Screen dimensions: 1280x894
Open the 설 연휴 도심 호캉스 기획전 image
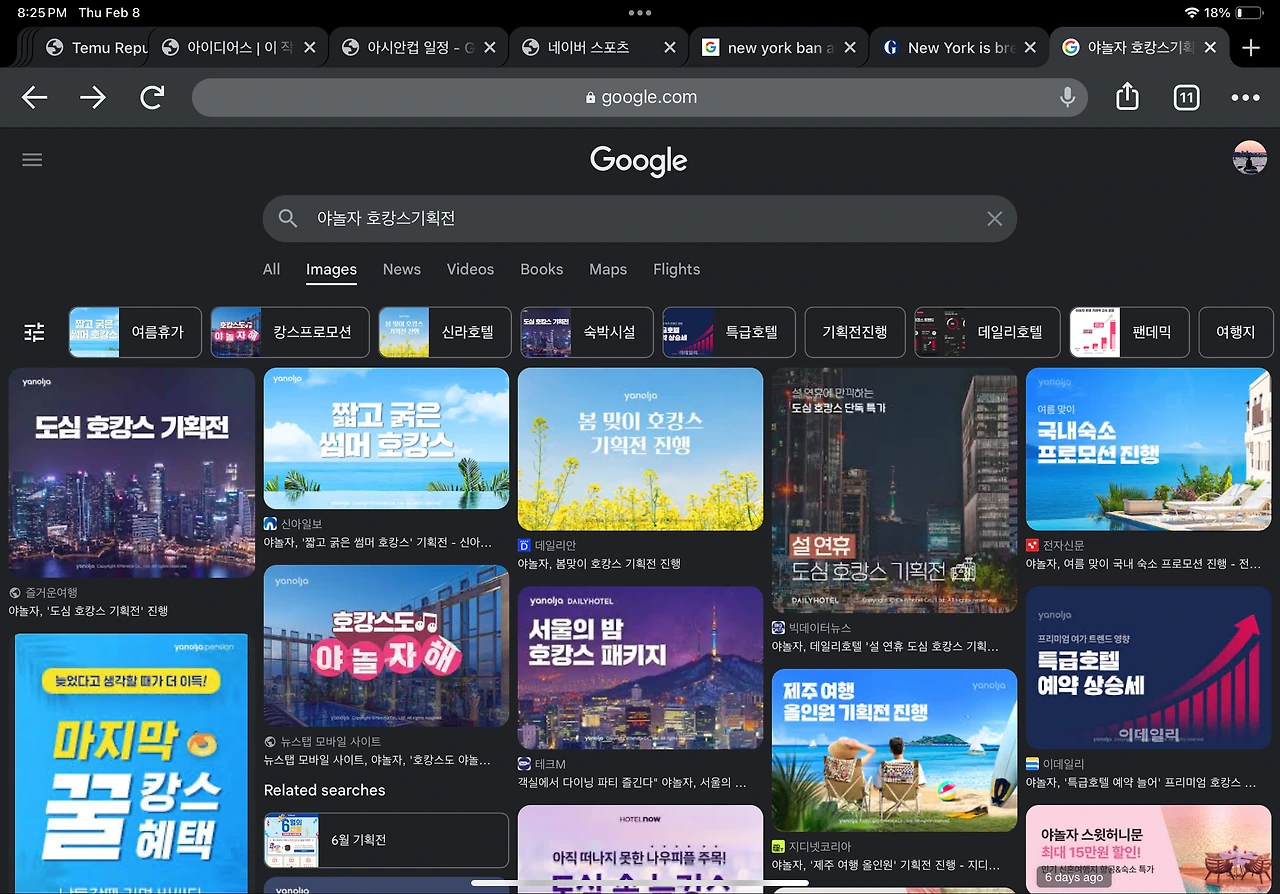pos(894,491)
